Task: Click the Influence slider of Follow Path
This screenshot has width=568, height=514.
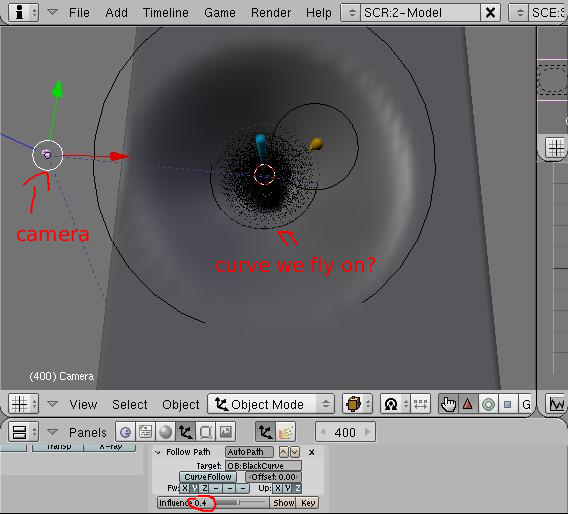Action: click(x=213, y=503)
